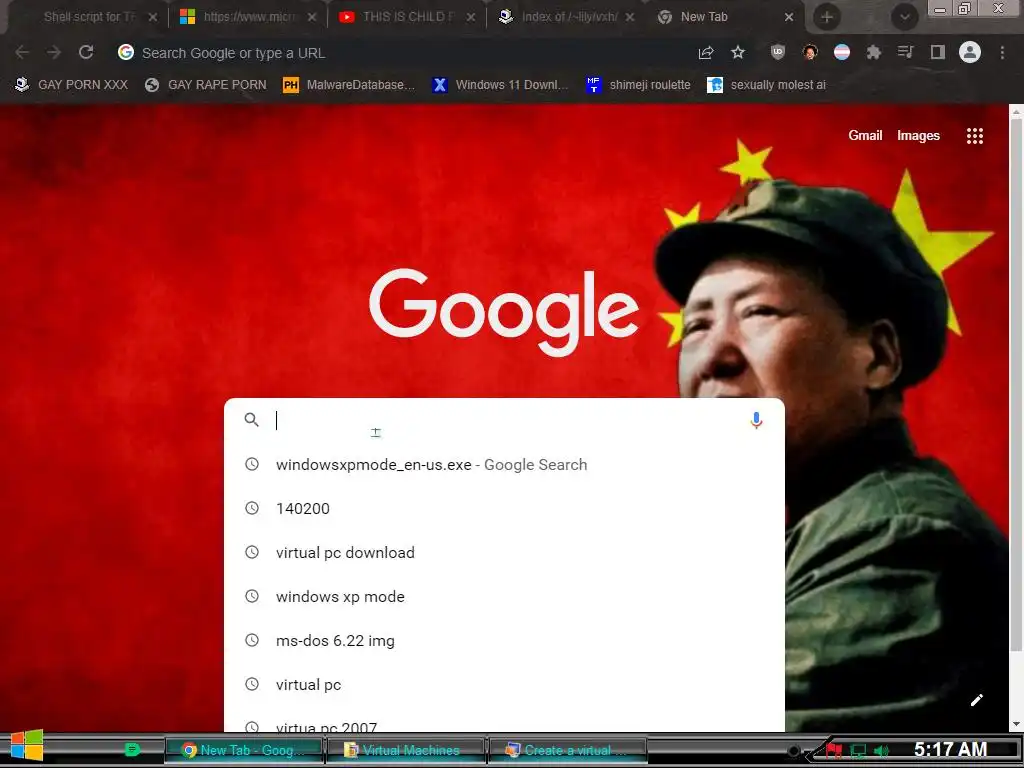Close the Index of /~lily/vxh/ tab

(x=630, y=17)
